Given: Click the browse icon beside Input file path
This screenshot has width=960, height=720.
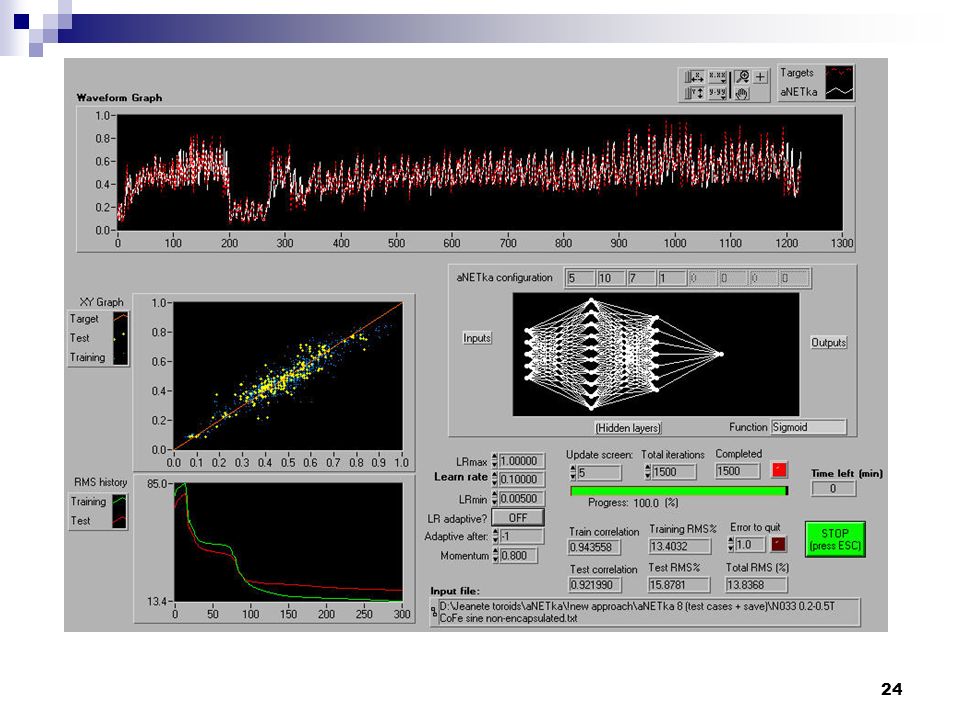Looking at the screenshot, I should (434, 612).
